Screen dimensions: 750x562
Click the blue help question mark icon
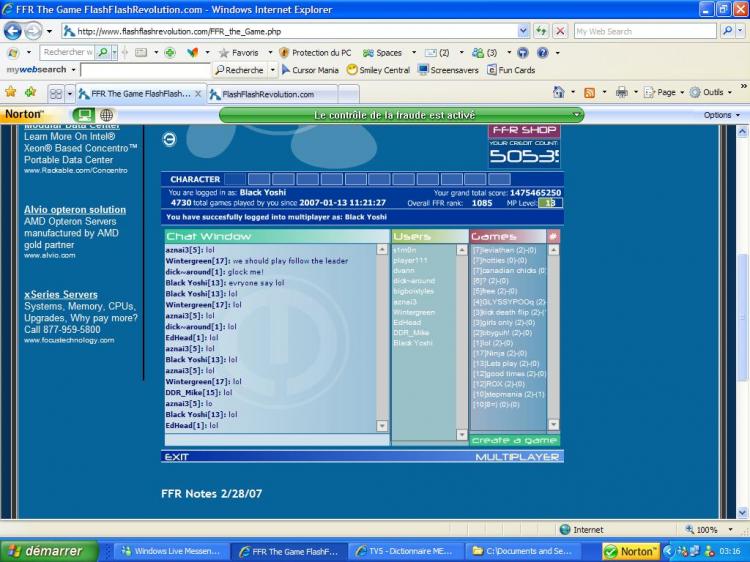[542, 53]
